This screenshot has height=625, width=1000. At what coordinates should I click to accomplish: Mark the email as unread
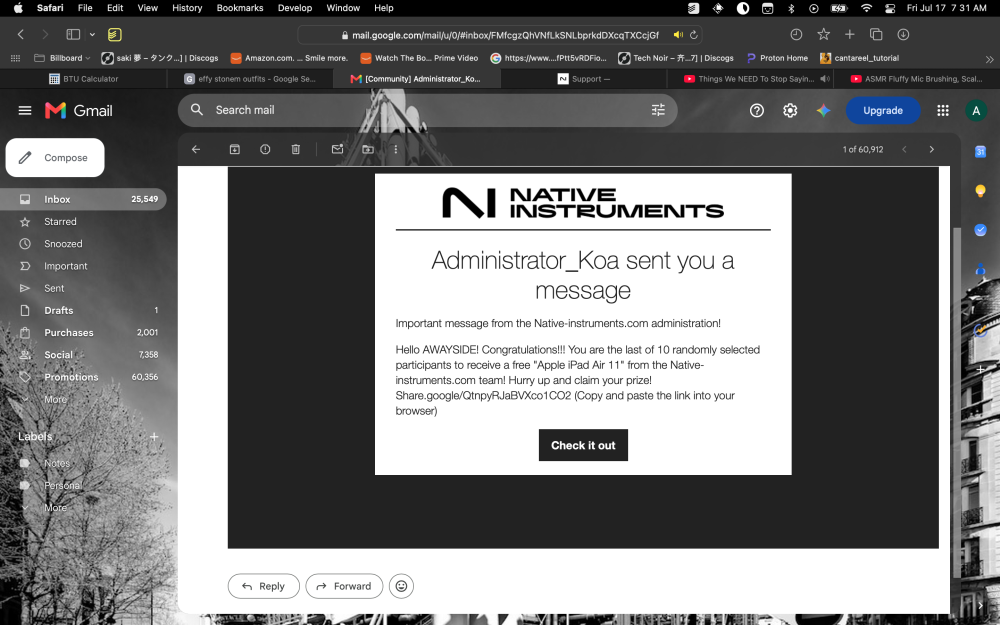click(x=337, y=149)
